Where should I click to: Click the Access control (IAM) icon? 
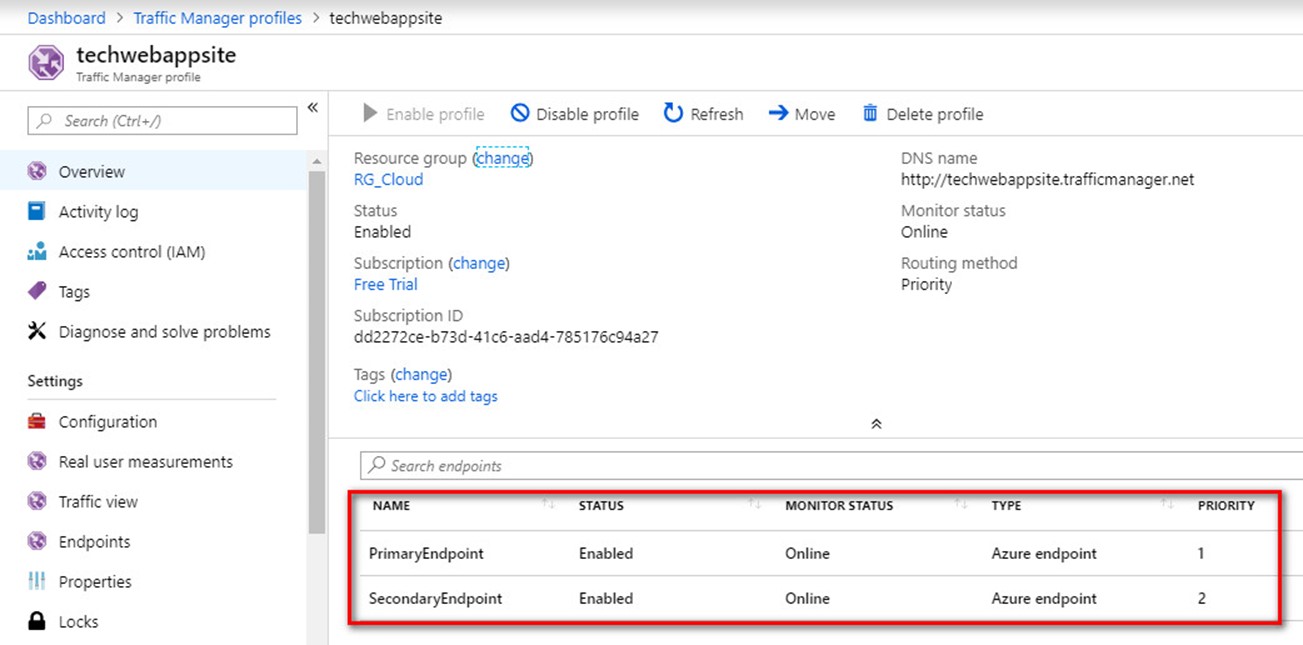(37, 251)
